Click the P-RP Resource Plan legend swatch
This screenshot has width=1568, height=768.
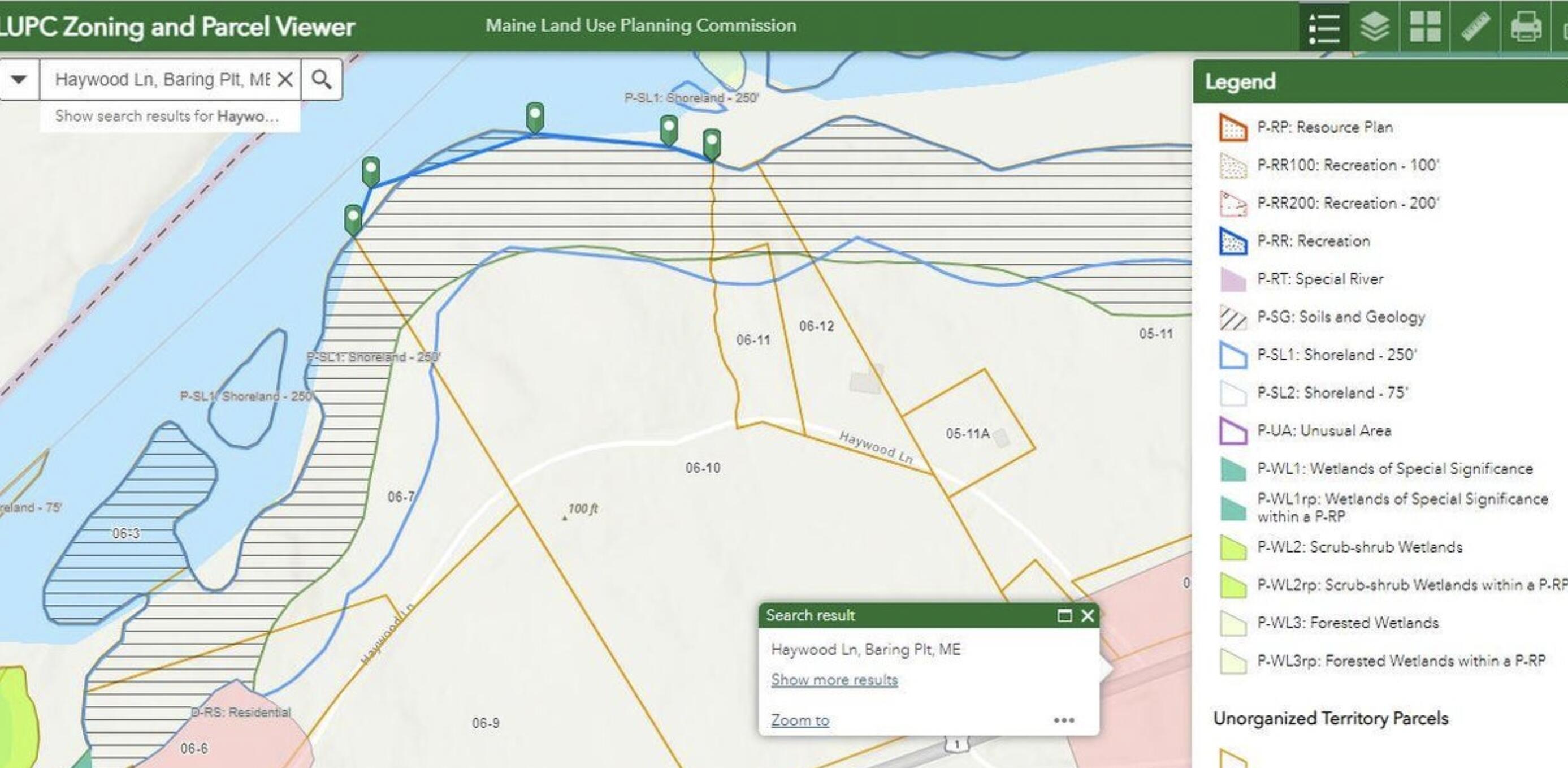pyautogui.click(x=1233, y=128)
